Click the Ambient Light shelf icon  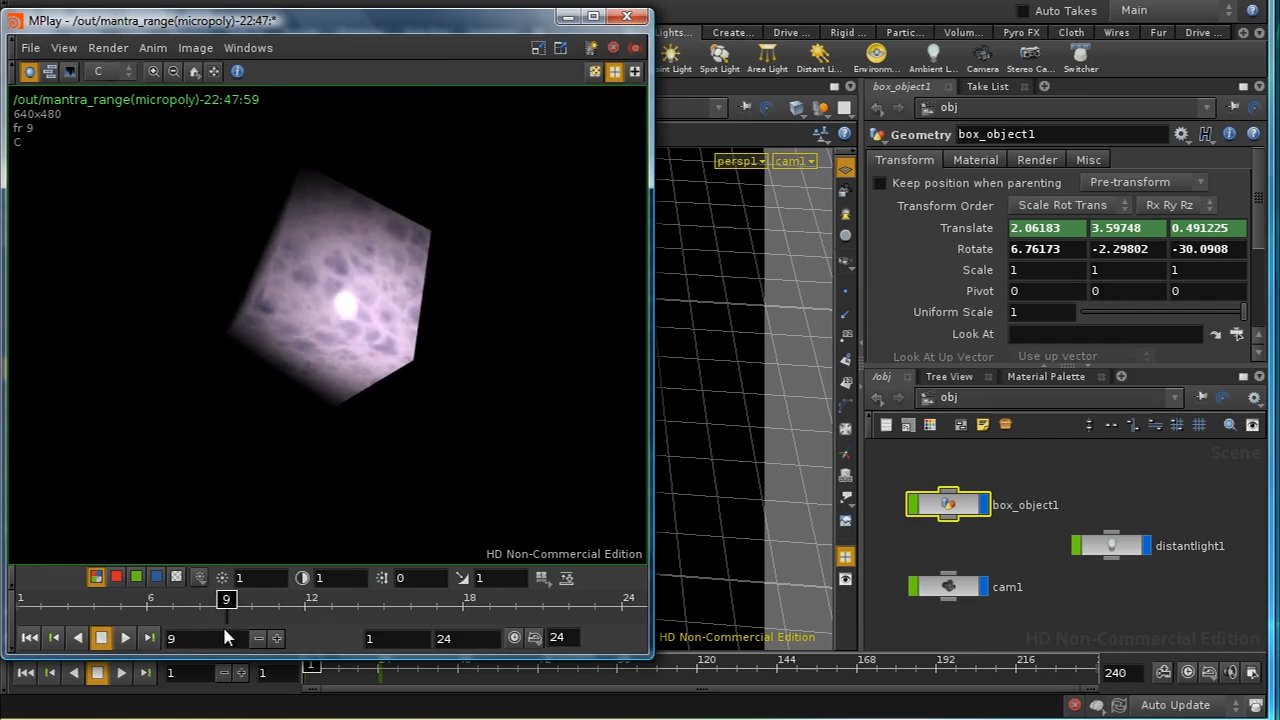(932, 56)
